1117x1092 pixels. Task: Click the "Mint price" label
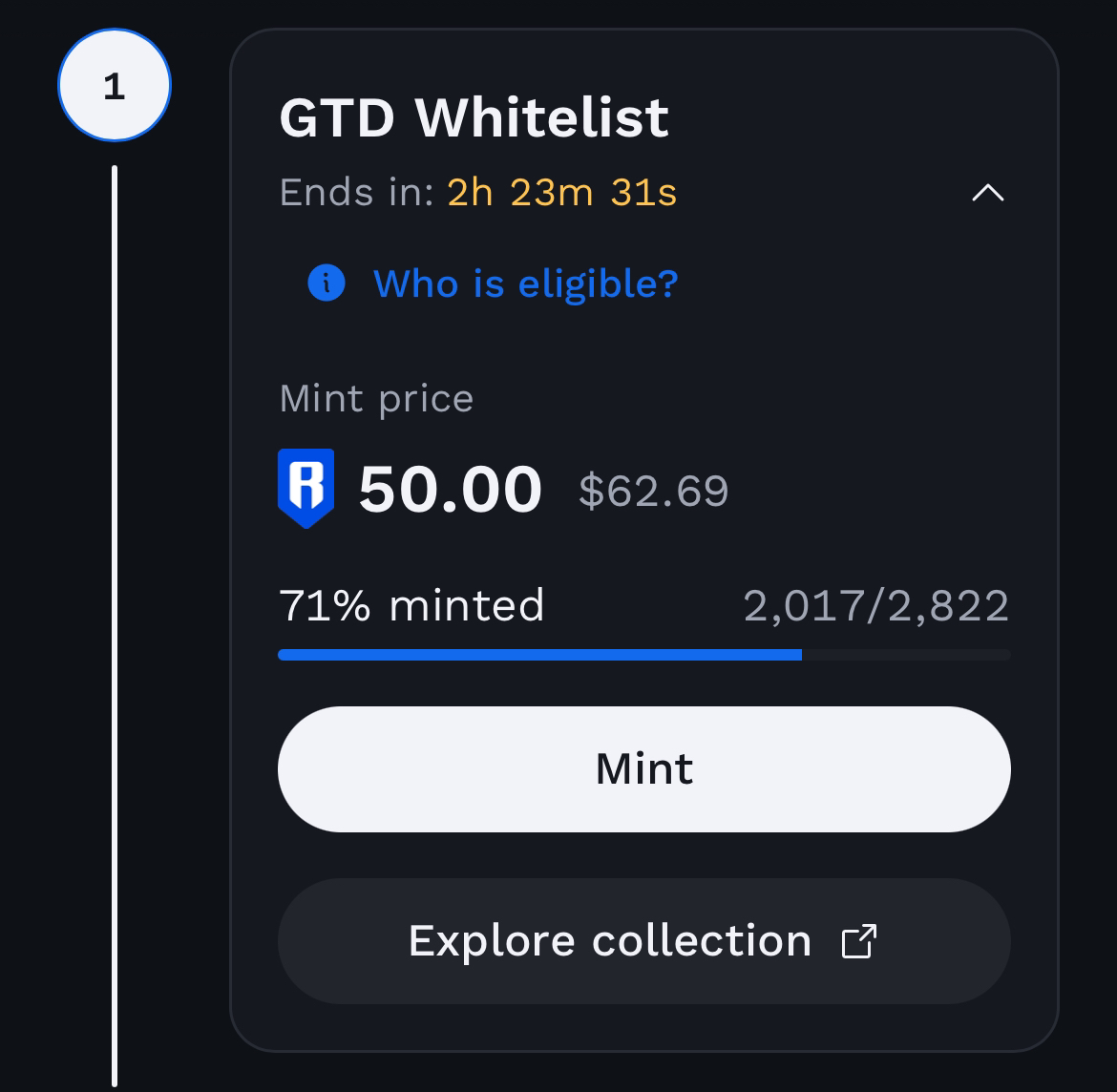click(376, 398)
